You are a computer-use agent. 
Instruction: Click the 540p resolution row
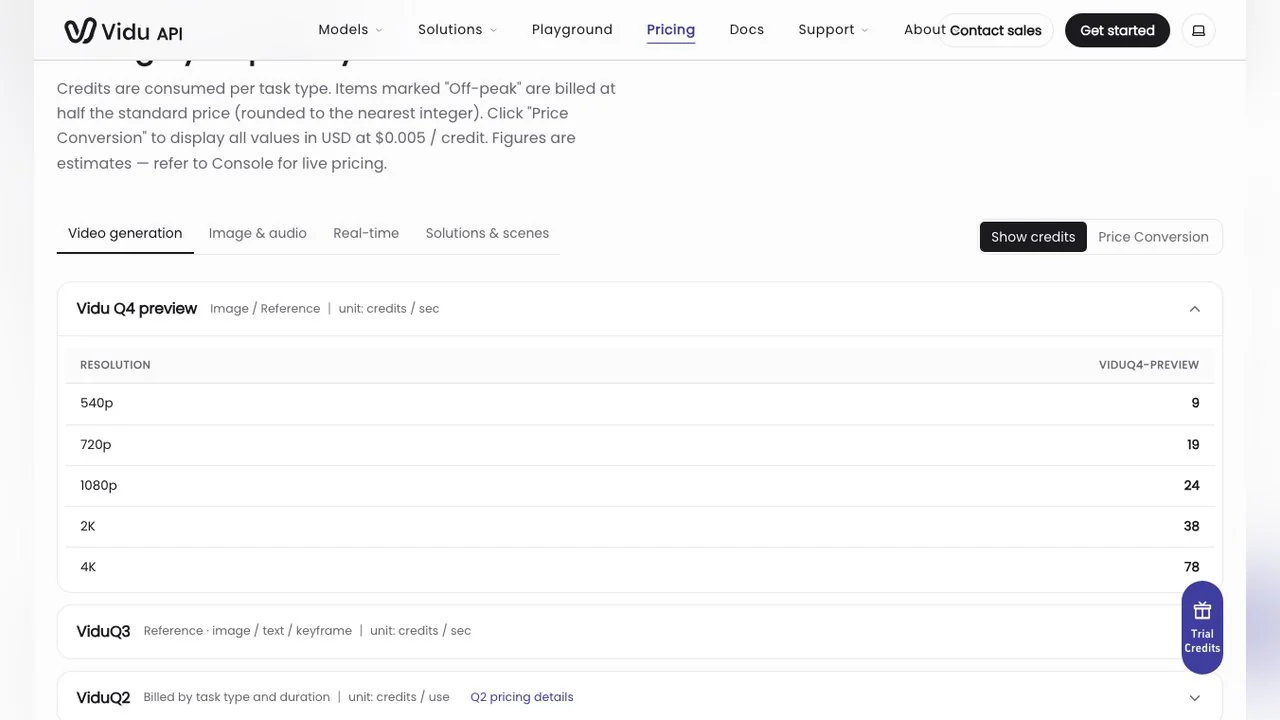coord(640,403)
